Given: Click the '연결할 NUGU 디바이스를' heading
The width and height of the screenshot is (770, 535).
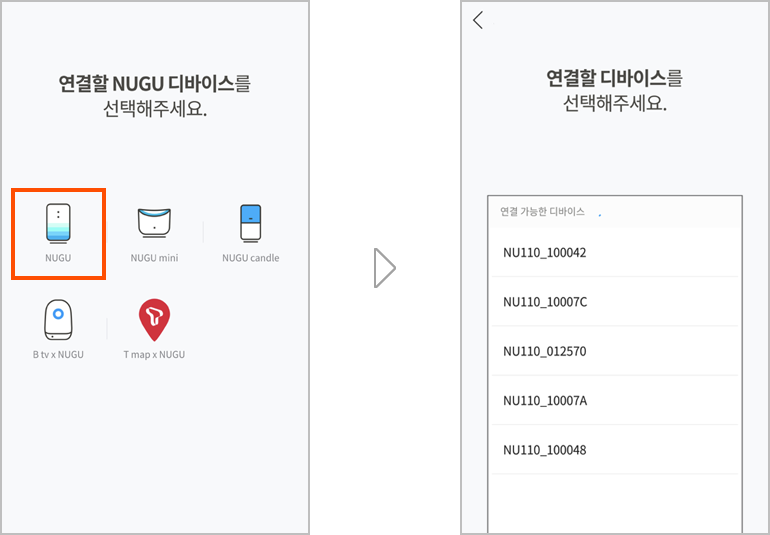Looking at the screenshot, I should 155,84.
